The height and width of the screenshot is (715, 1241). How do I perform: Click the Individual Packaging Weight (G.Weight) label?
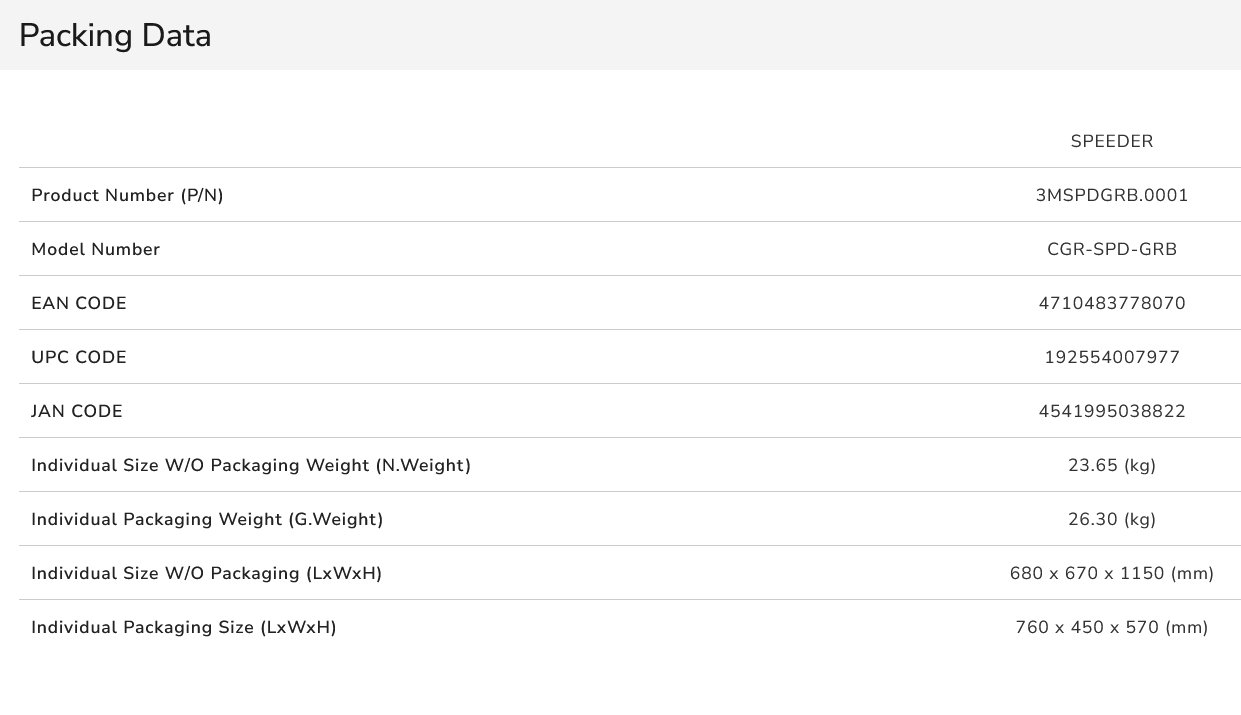pos(207,519)
